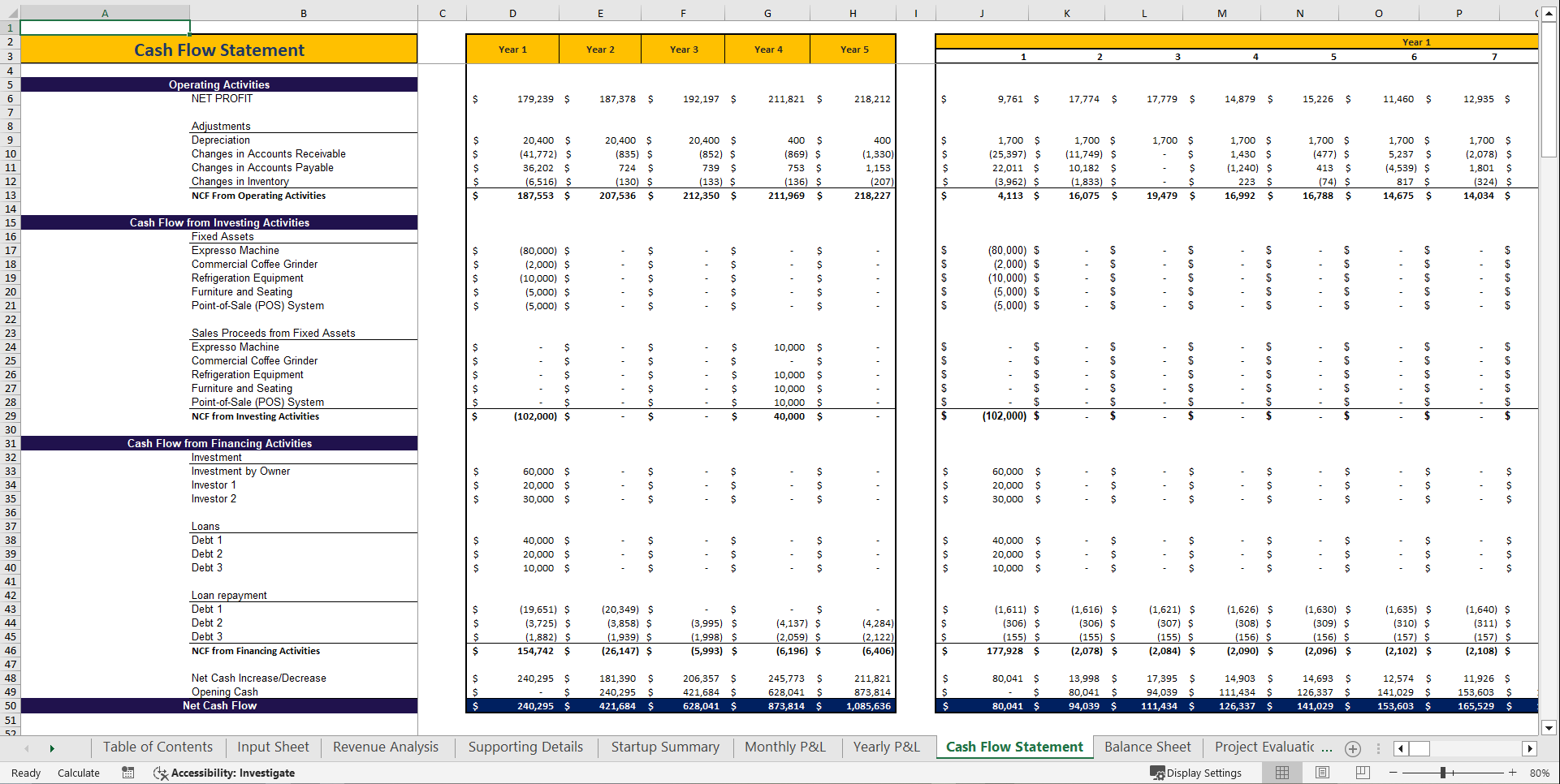This screenshot has height=784, width=1560.
Task: Enable Page Break Preview via its icon
Action: (x=1363, y=773)
